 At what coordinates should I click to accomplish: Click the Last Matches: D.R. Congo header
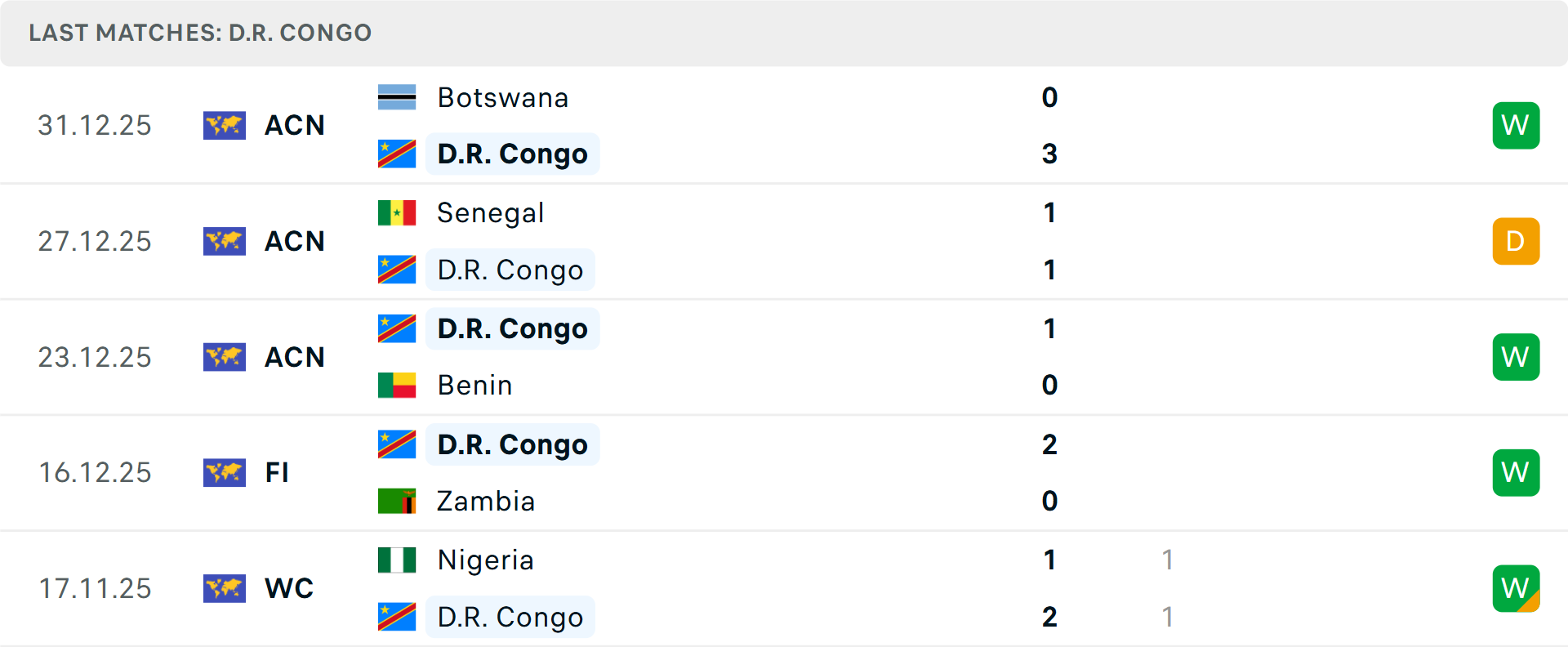[200, 33]
